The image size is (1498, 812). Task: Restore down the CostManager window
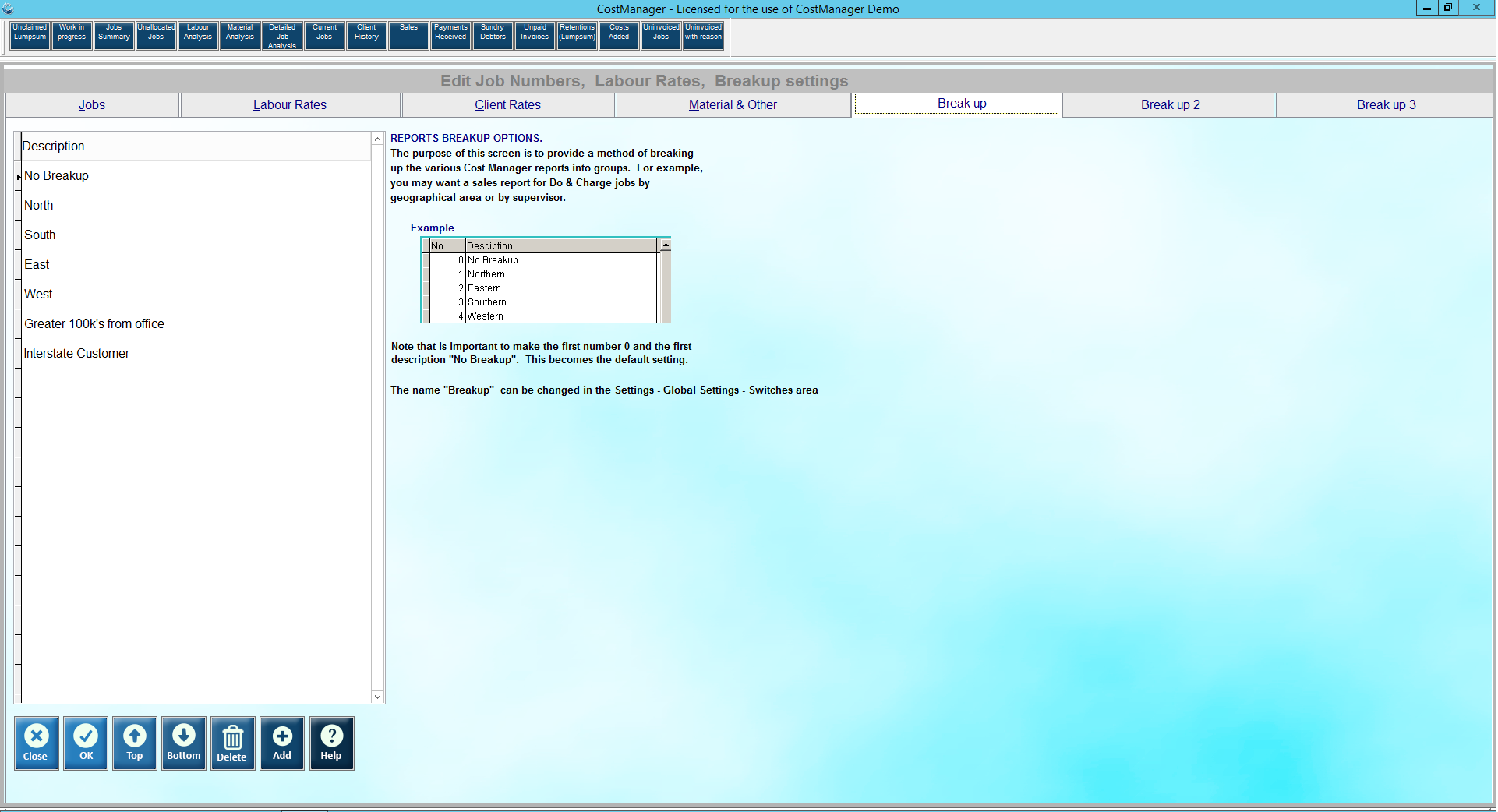[1448, 8]
